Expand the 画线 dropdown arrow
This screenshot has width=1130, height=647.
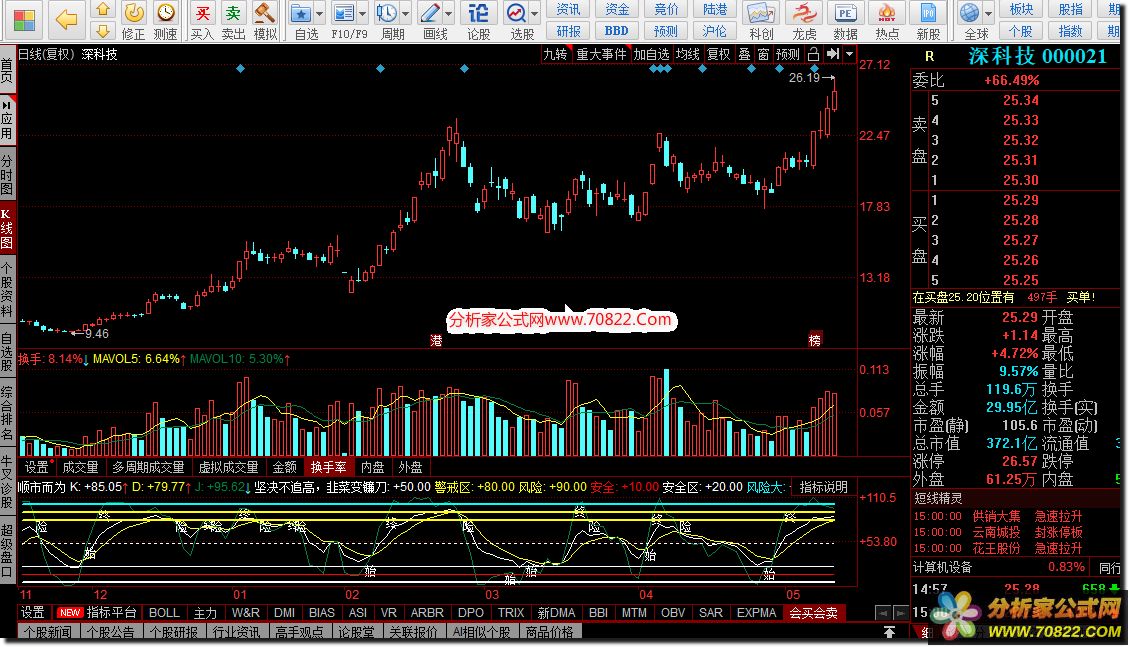tap(449, 14)
